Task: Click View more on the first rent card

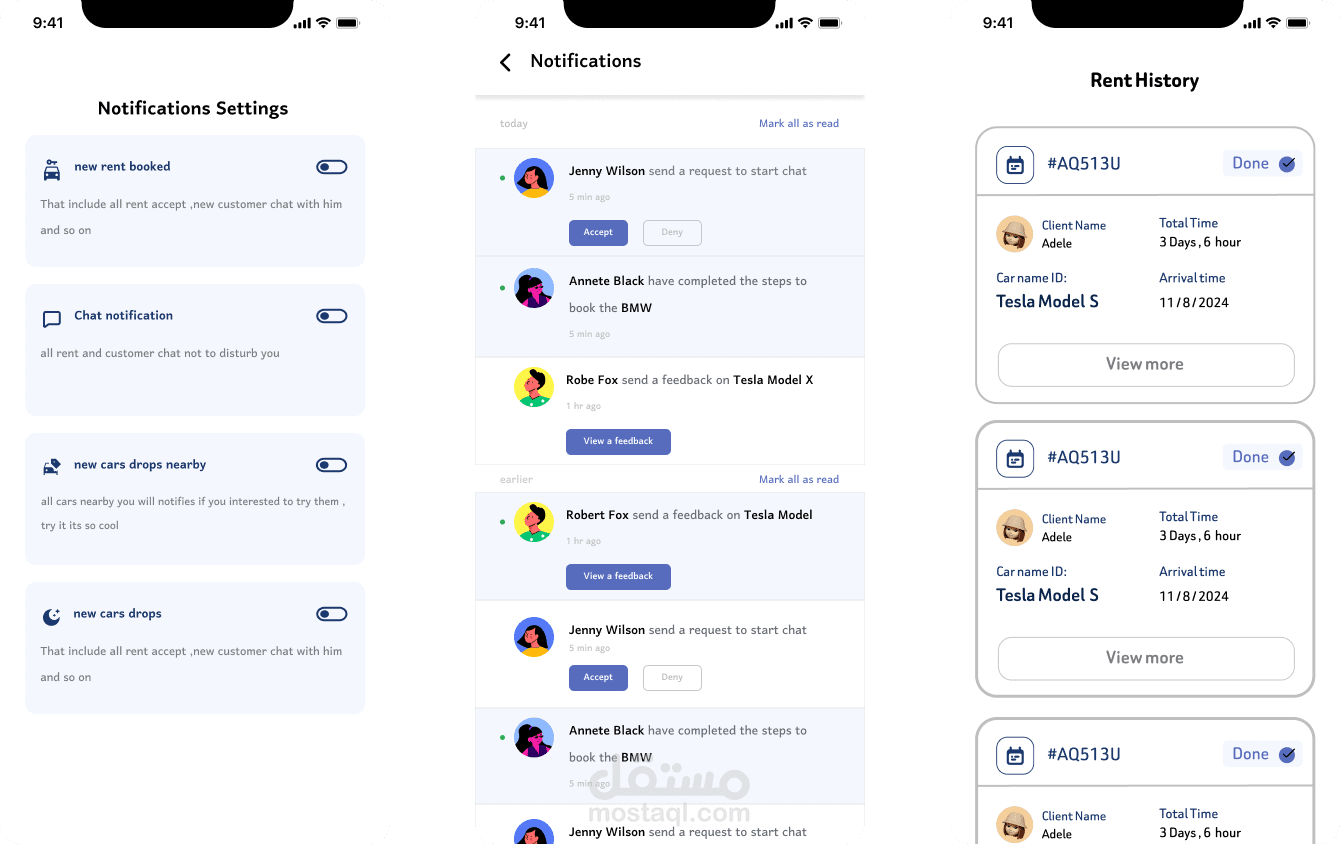Action: pos(1146,365)
